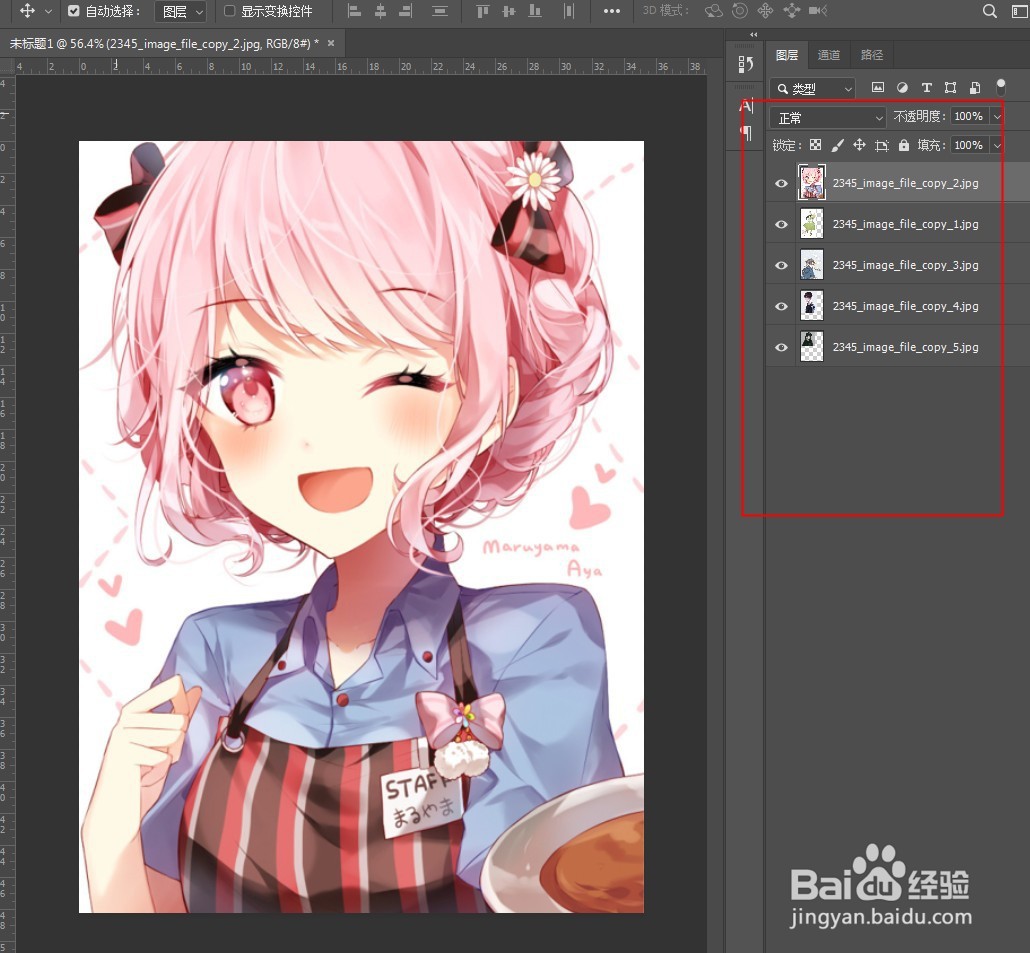The width and height of the screenshot is (1030, 953).
Task: Click thumbnail of 2345_image_file_copy_3.jpg layer
Action: click(x=811, y=265)
